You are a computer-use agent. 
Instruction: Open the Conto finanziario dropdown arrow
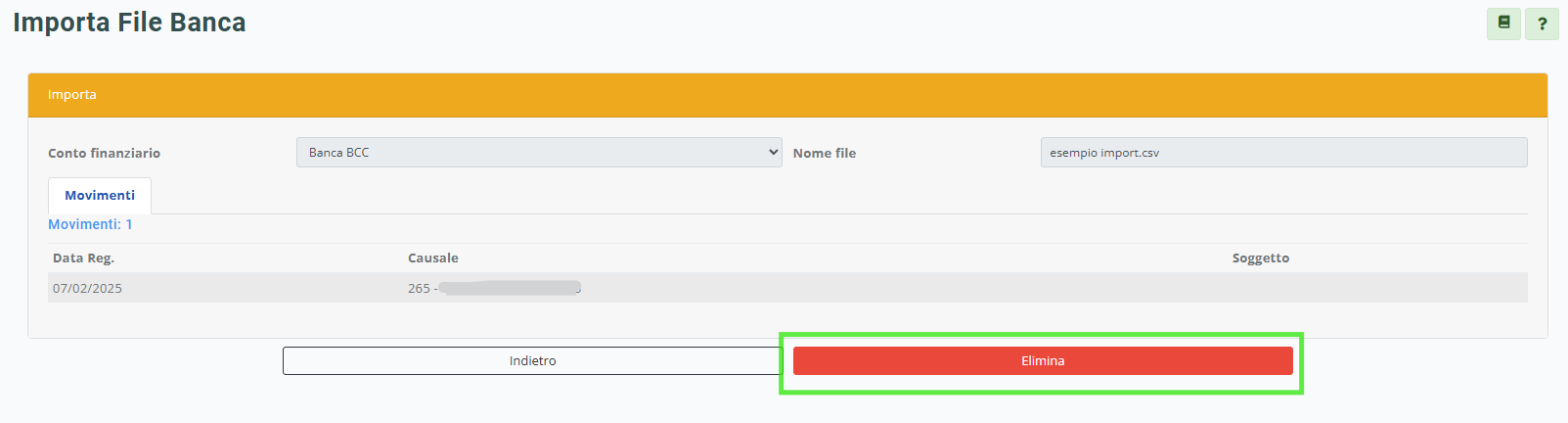[773, 152]
